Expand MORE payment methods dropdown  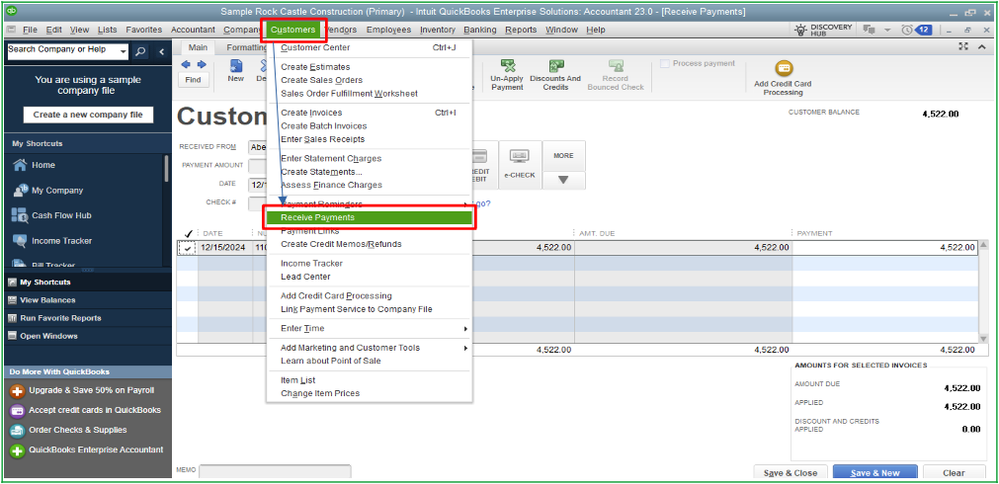[x=563, y=180]
